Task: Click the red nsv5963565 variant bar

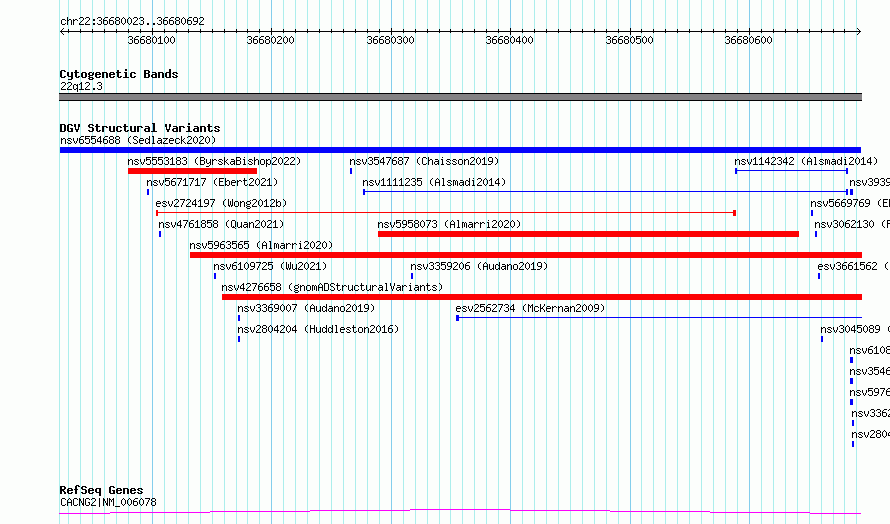Action: point(526,255)
